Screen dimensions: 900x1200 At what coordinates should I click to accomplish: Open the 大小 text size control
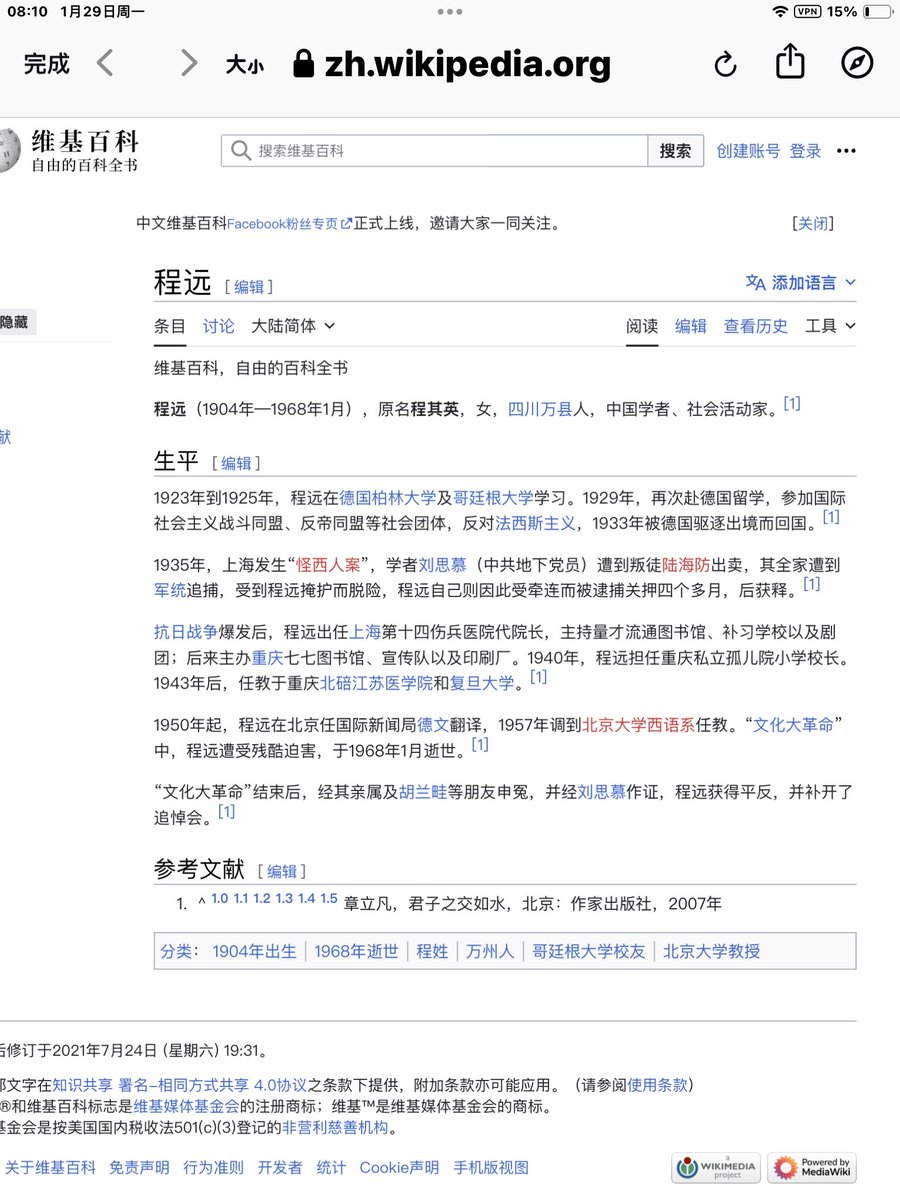click(244, 66)
